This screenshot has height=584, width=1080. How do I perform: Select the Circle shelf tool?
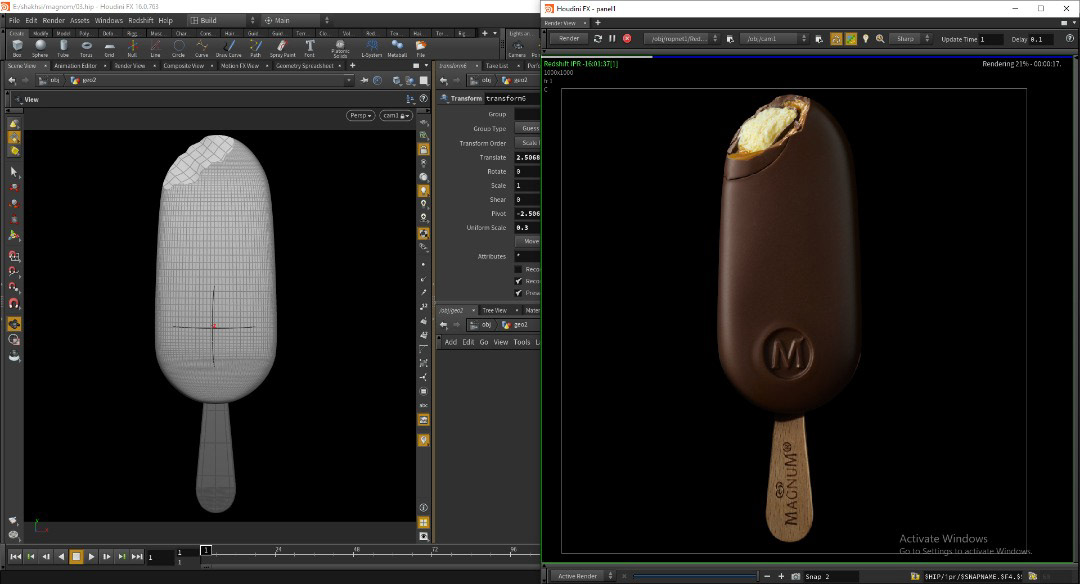point(178,48)
